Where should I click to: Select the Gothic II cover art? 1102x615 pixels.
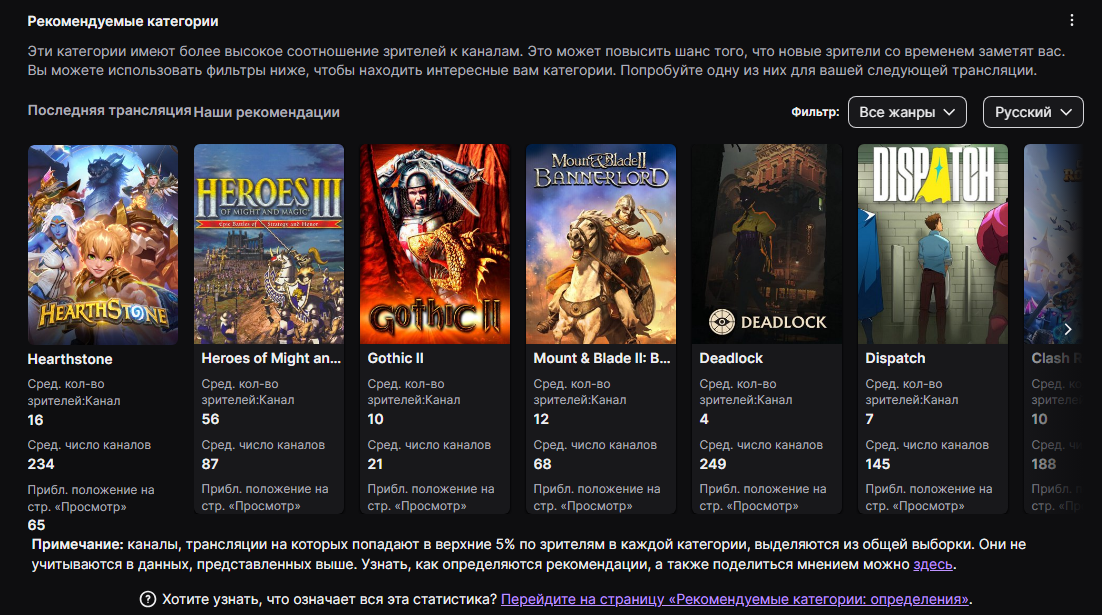[x=435, y=245]
